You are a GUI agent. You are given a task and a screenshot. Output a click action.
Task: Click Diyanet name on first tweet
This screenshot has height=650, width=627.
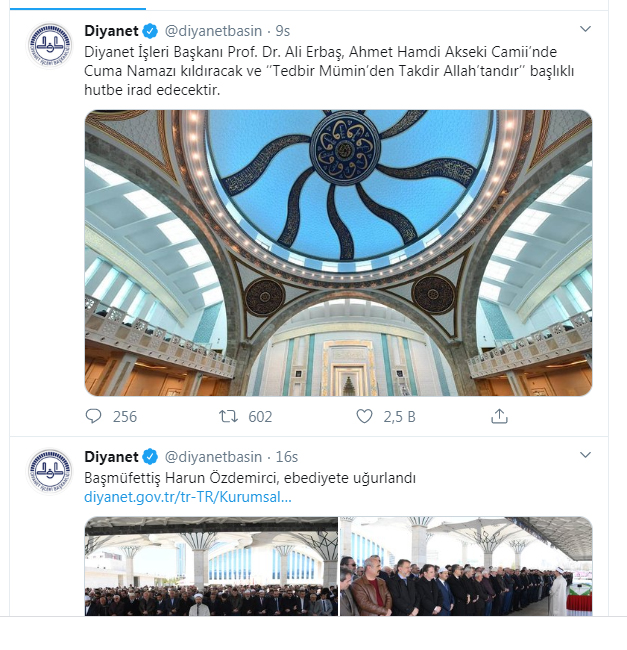click(x=111, y=31)
